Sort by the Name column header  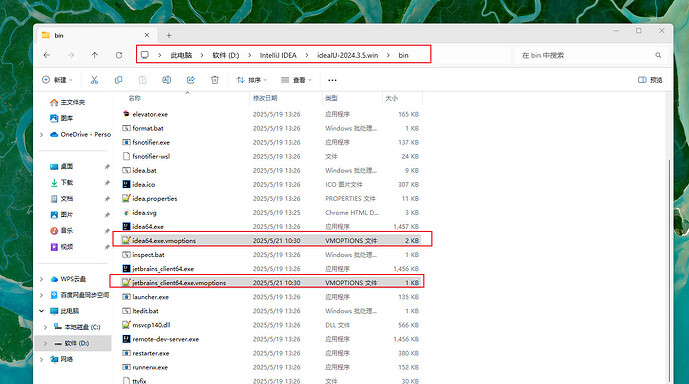[x=134, y=98]
